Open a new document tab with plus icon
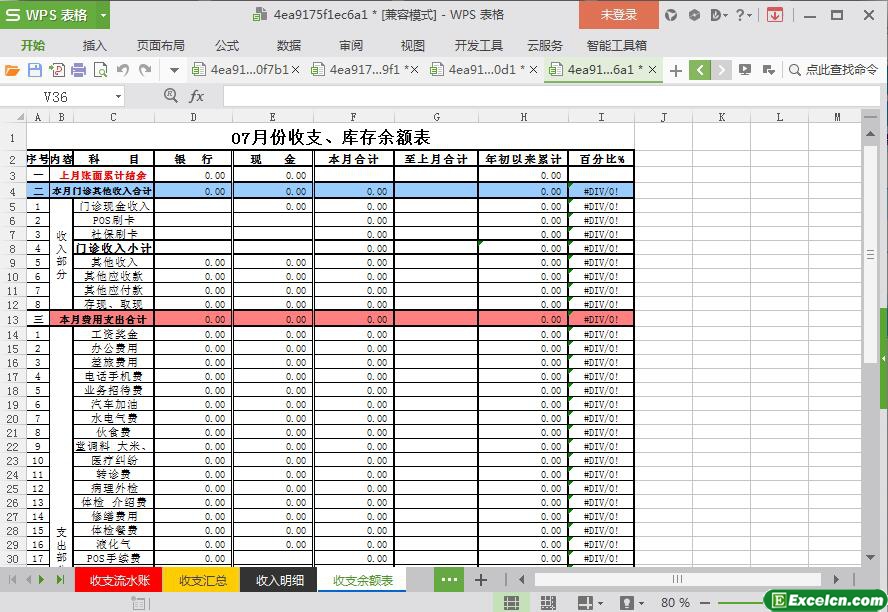This screenshot has width=888, height=612. coord(675,71)
